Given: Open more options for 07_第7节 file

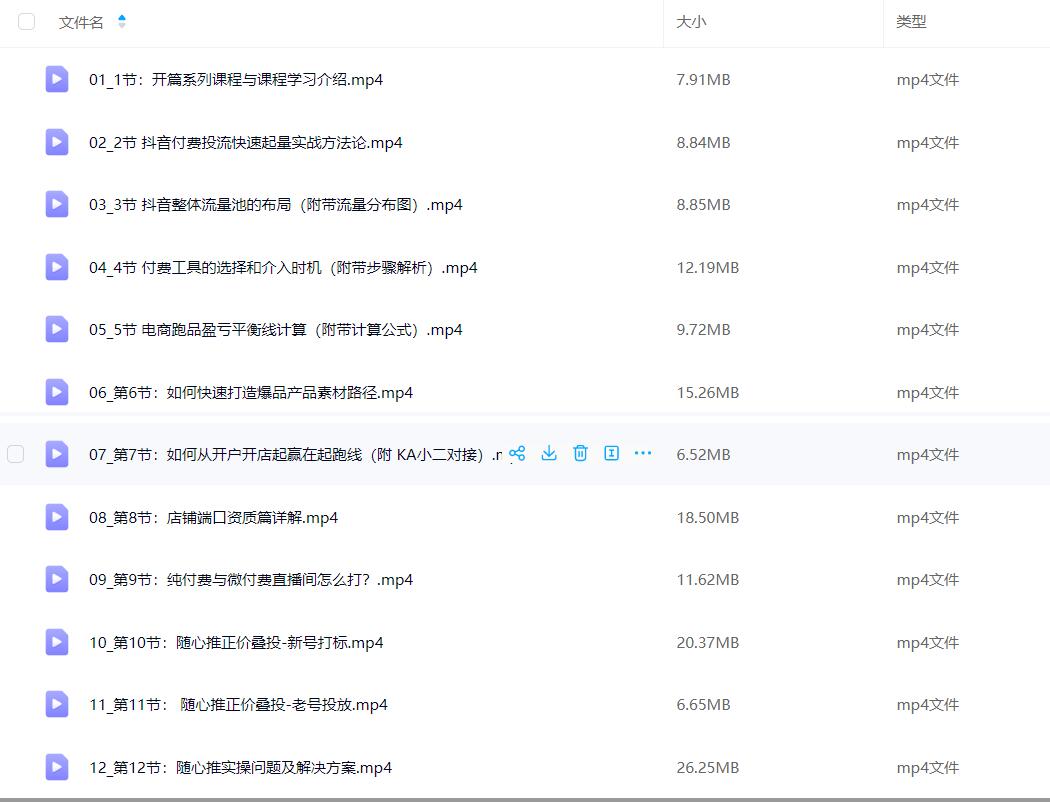Looking at the screenshot, I should 643,453.
